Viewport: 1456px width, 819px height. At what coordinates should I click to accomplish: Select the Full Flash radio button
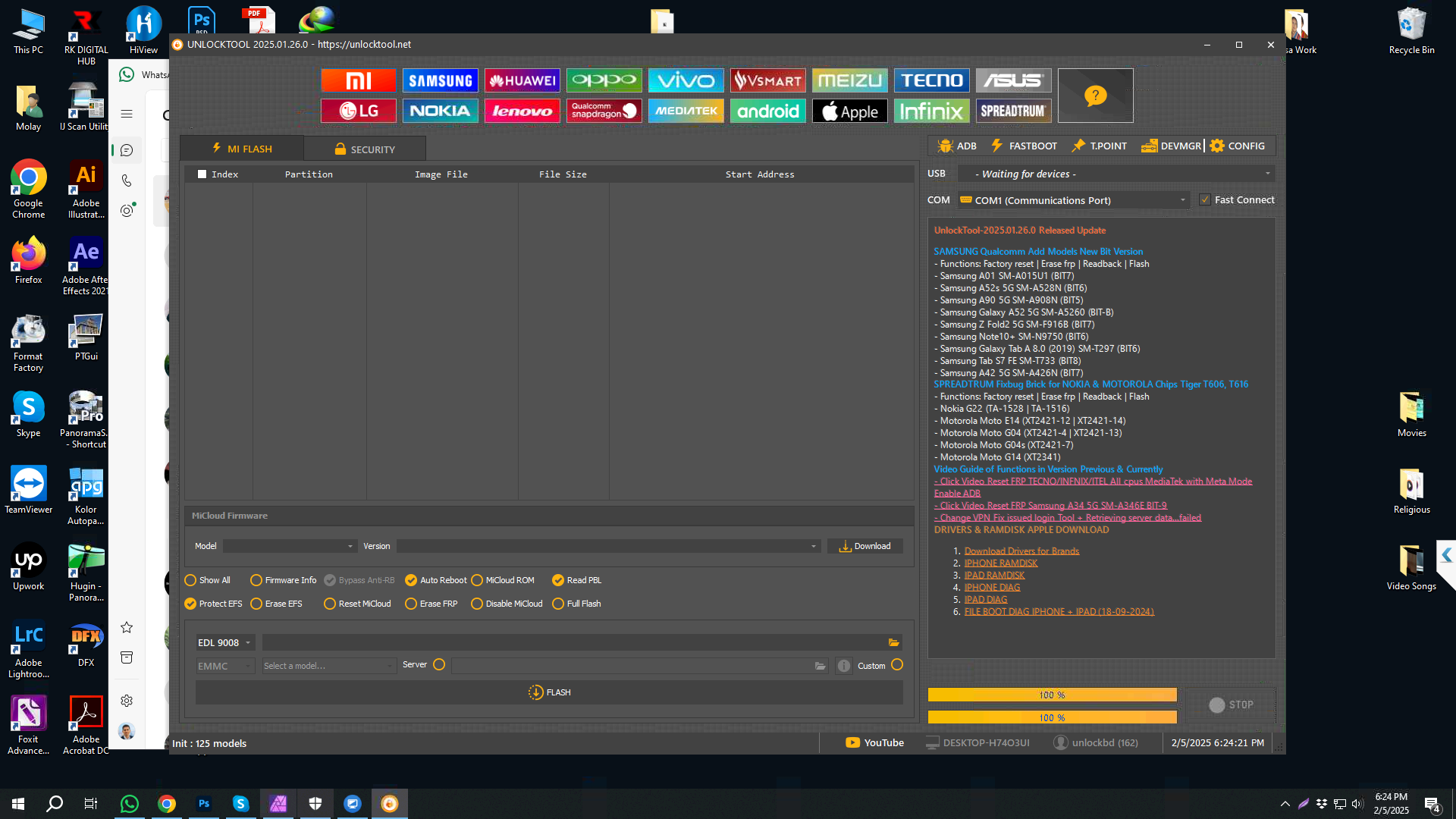tap(559, 604)
